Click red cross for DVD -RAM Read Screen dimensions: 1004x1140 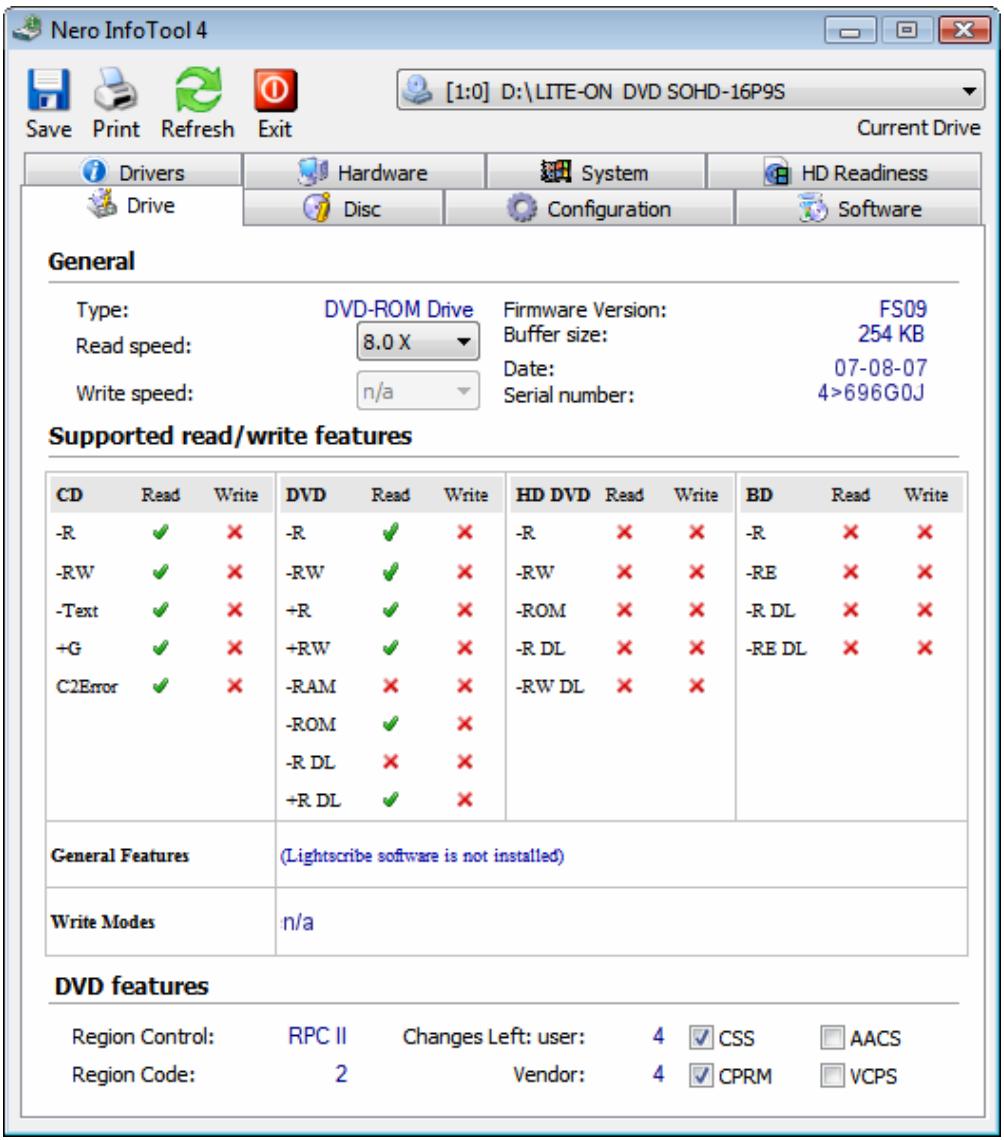(390, 686)
